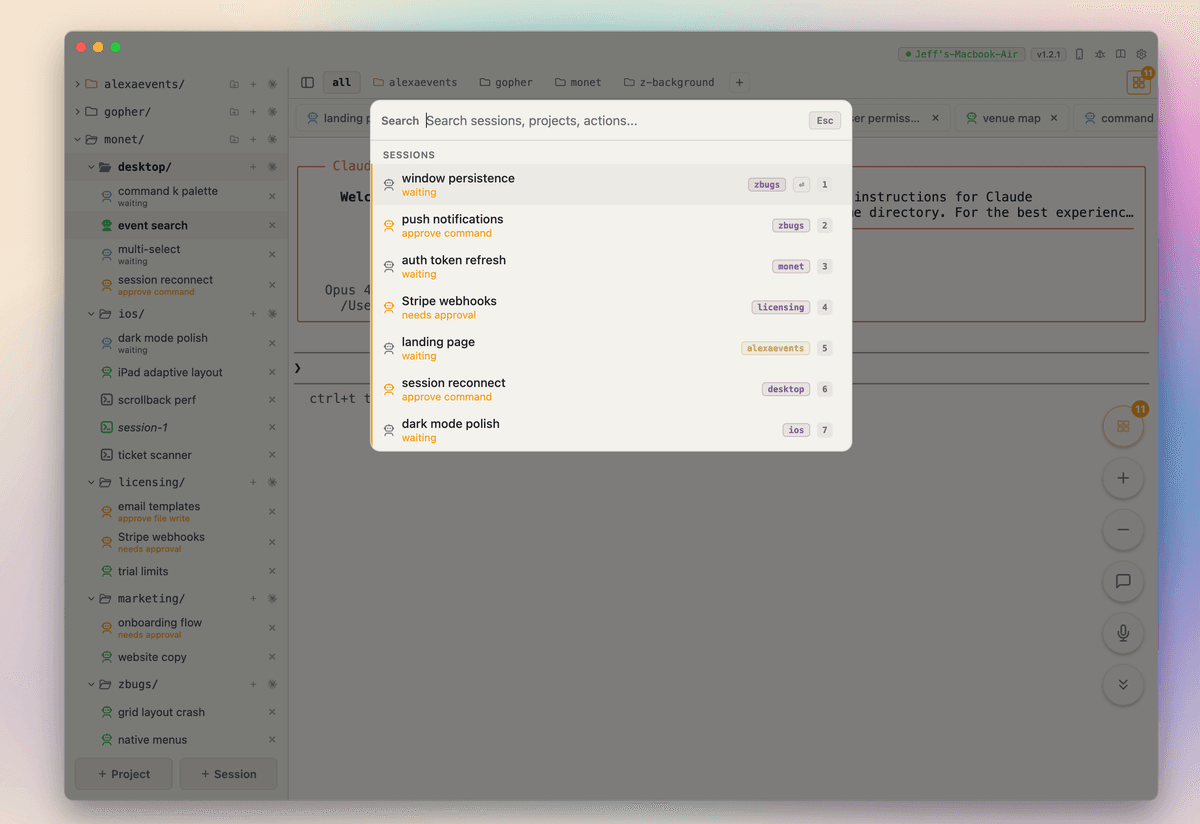Click the + Session button
1200x824 pixels.
(x=228, y=773)
